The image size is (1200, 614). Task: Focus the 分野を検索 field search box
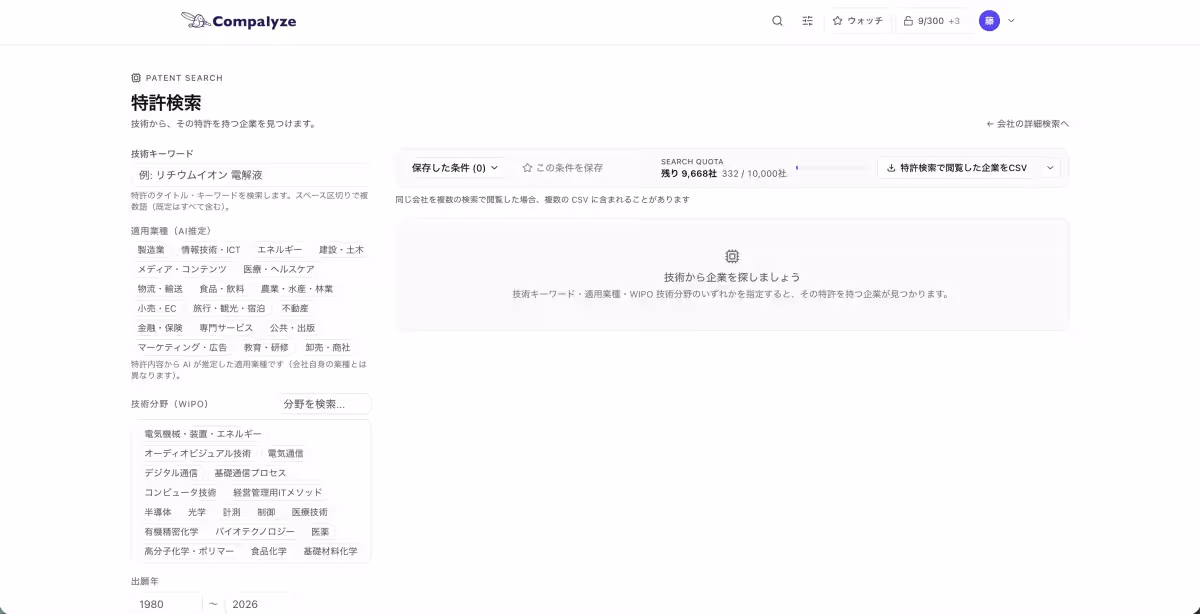pos(323,404)
